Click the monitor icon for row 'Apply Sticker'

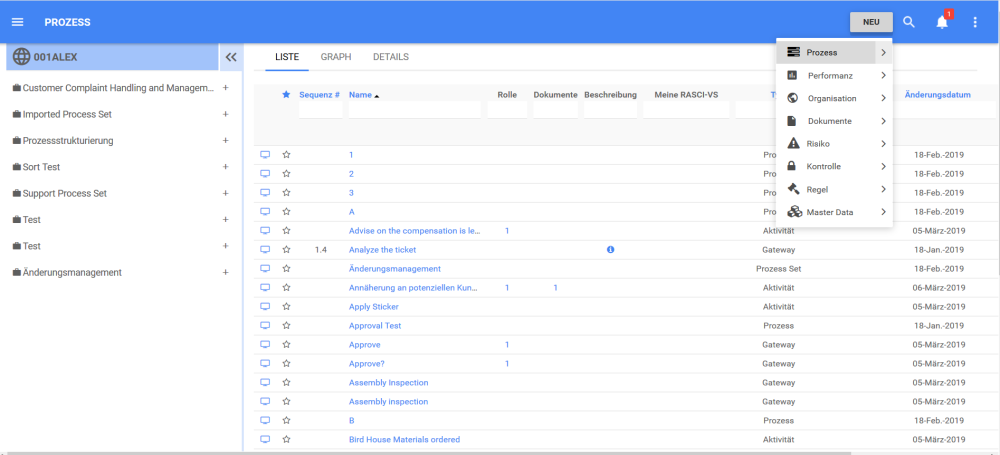tap(265, 306)
